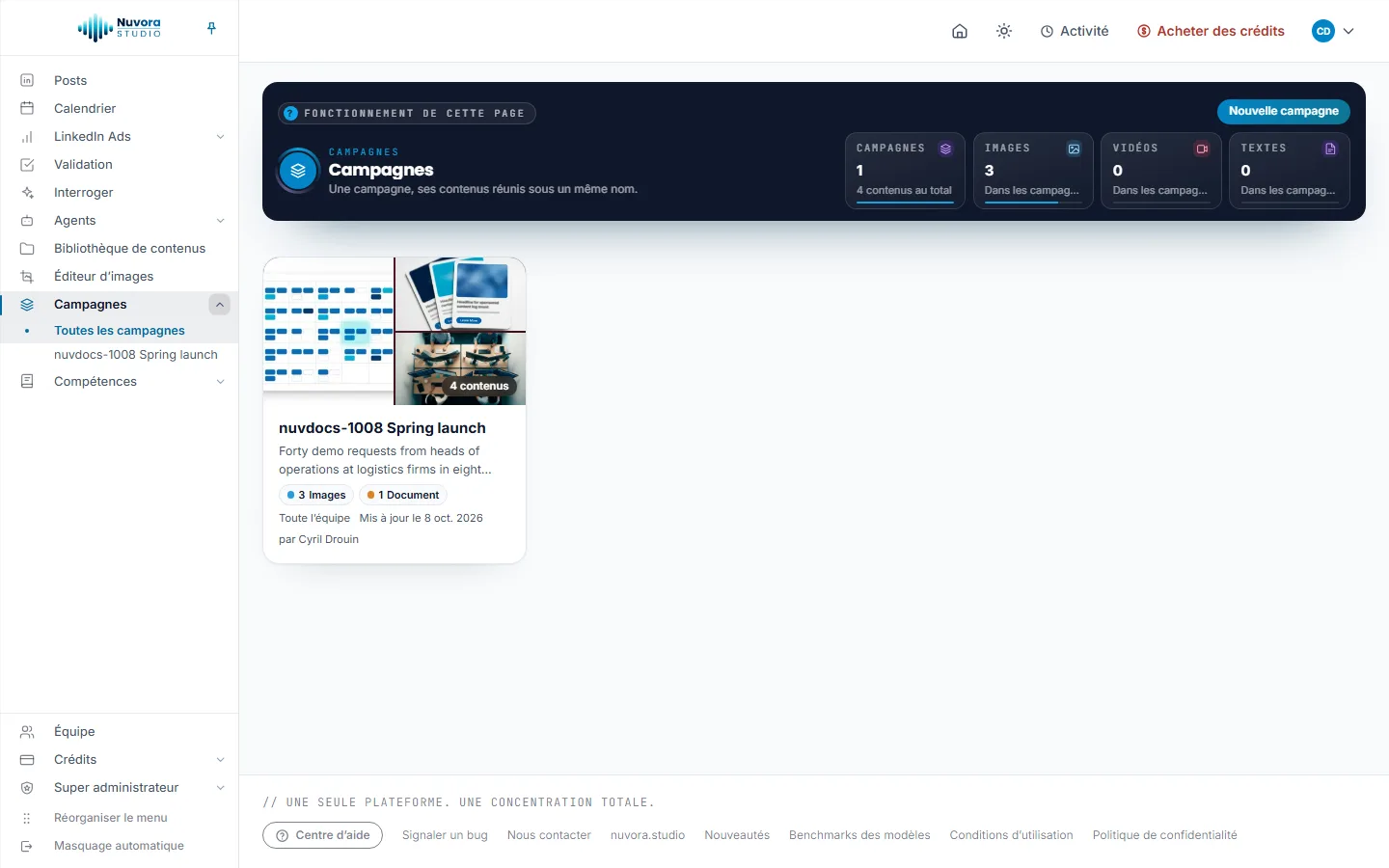Click the Campagnes stat card

coord(905,170)
